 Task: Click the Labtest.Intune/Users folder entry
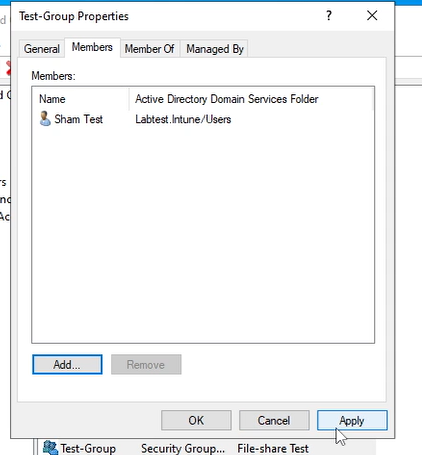pyautogui.click(x=183, y=119)
